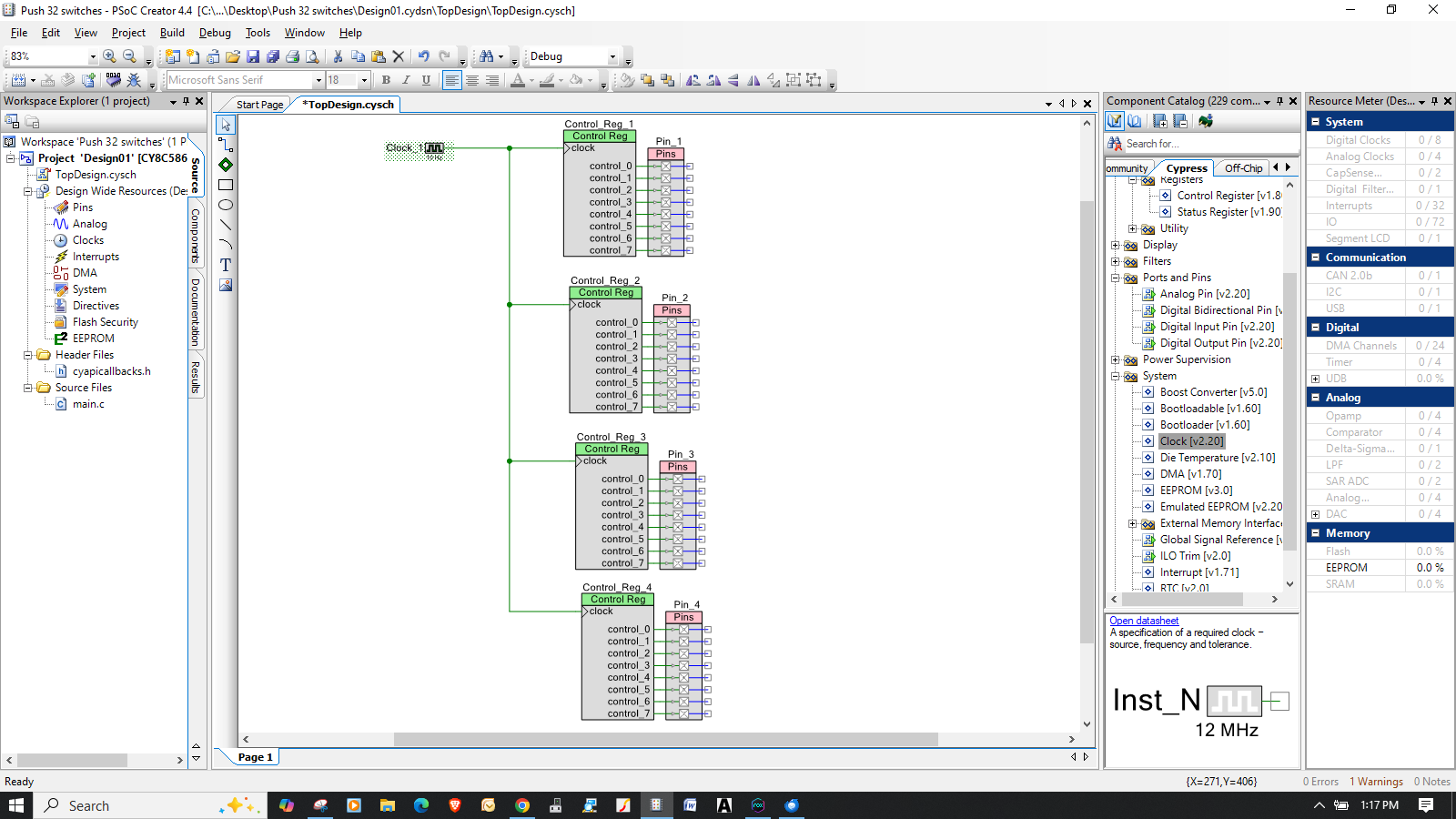Viewport: 1456px width, 819px height.
Task: Open Windows Start menu
Action: (x=16, y=805)
